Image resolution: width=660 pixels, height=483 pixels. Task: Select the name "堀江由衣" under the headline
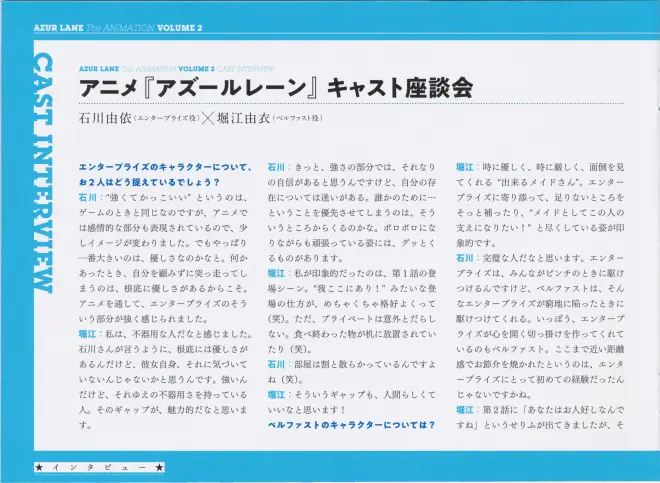click(x=244, y=118)
